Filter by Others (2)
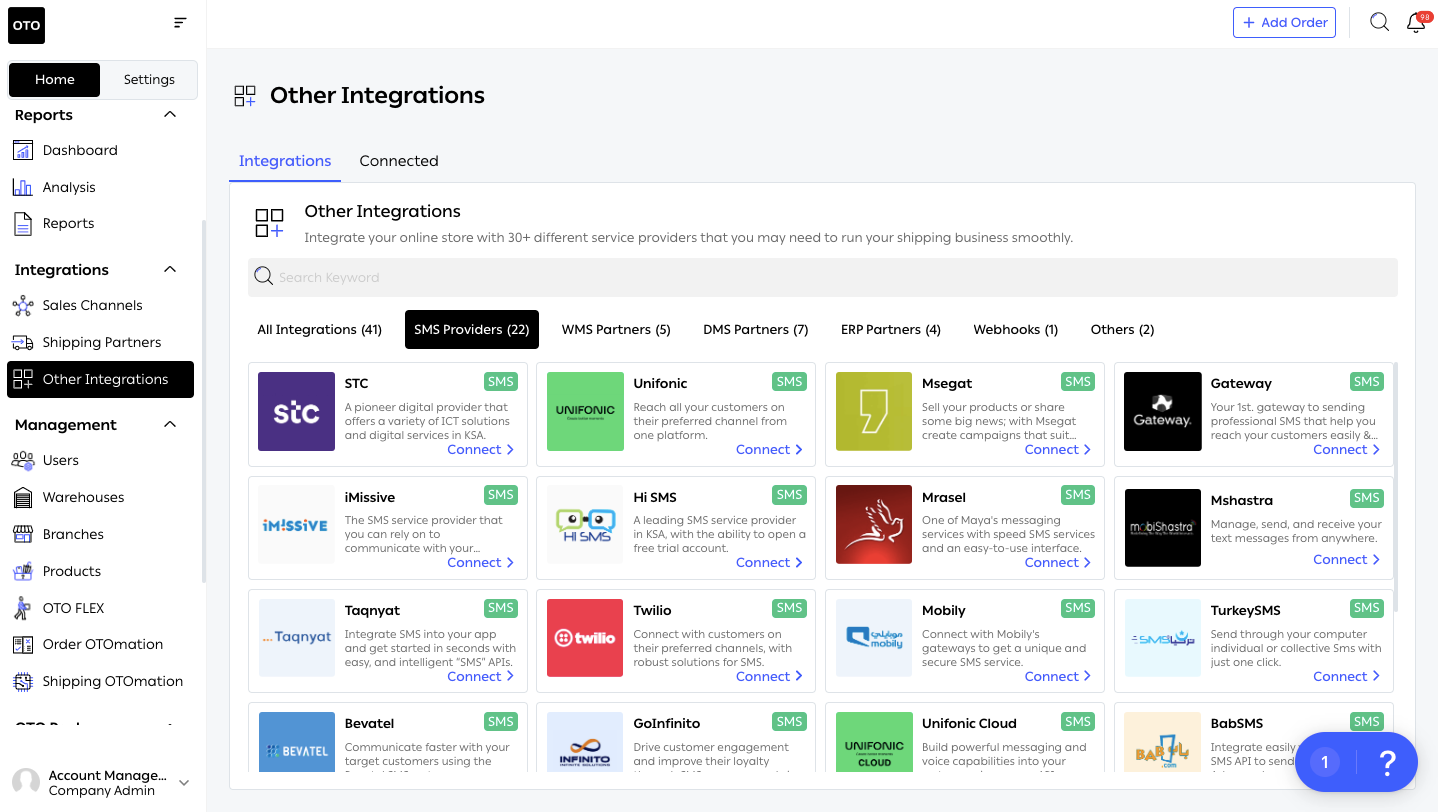1438x812 pixels. [x=1122, y=329]
